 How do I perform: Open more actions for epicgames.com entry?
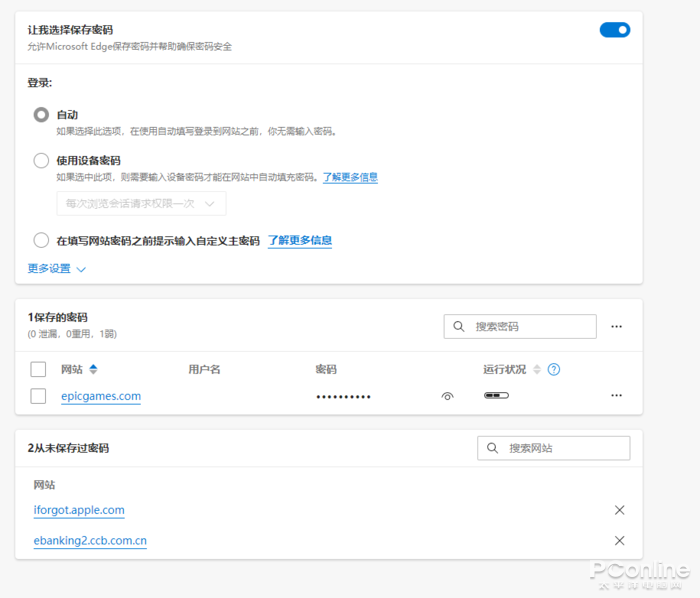(x=616, y=396)
